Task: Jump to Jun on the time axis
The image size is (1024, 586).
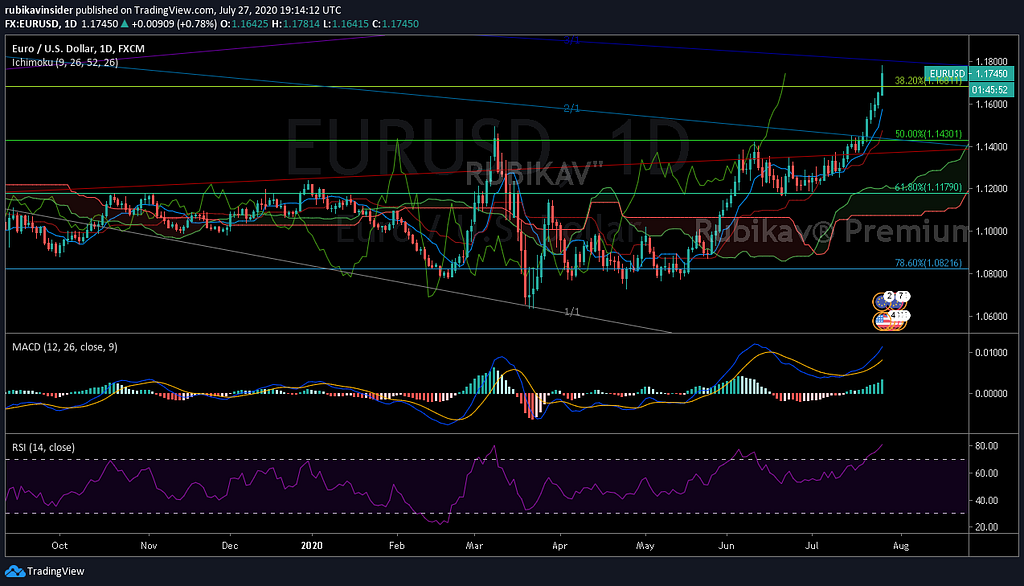Action: pos(726,545)
